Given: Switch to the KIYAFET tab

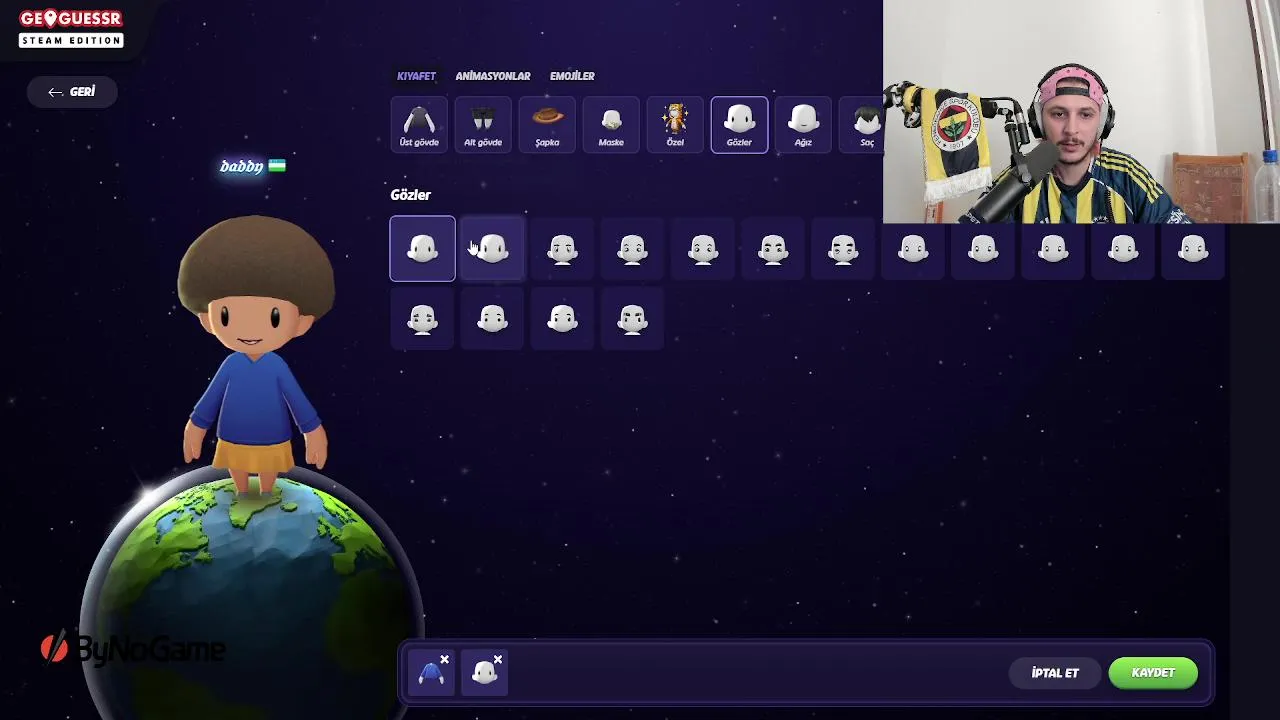Looking at the screenshot, I should 416,76.
